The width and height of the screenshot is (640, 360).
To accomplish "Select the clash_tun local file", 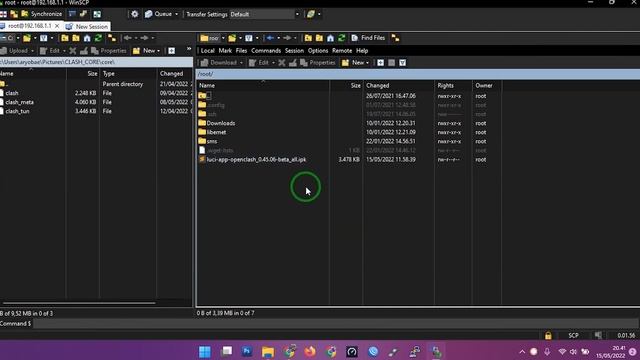I will 17,111.
